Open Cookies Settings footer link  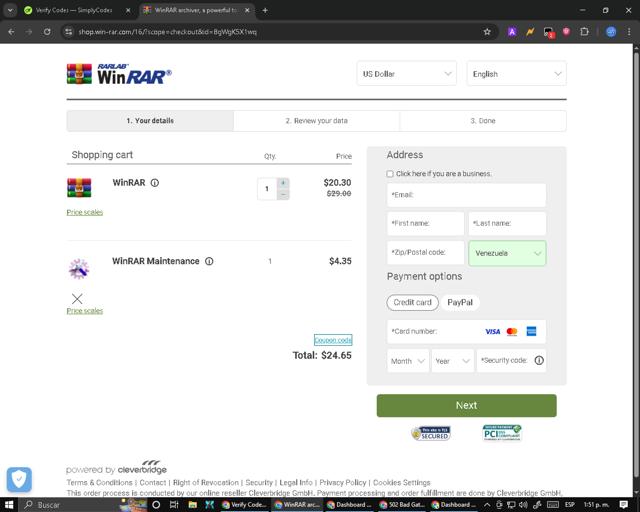pos(402,483)
